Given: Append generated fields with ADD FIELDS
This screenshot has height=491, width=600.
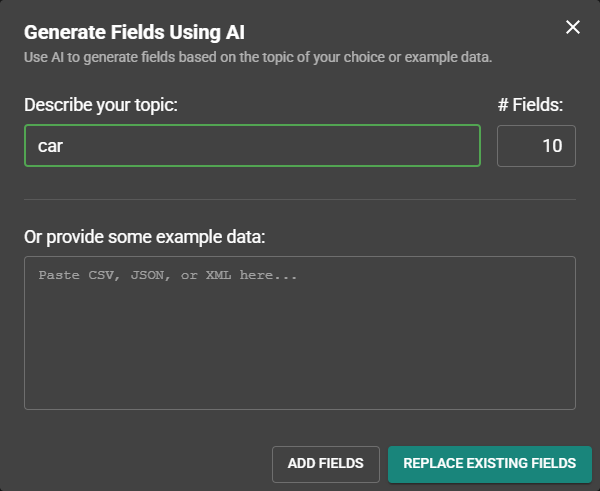Looking at the screenshot, I should (x=326, y=464).
